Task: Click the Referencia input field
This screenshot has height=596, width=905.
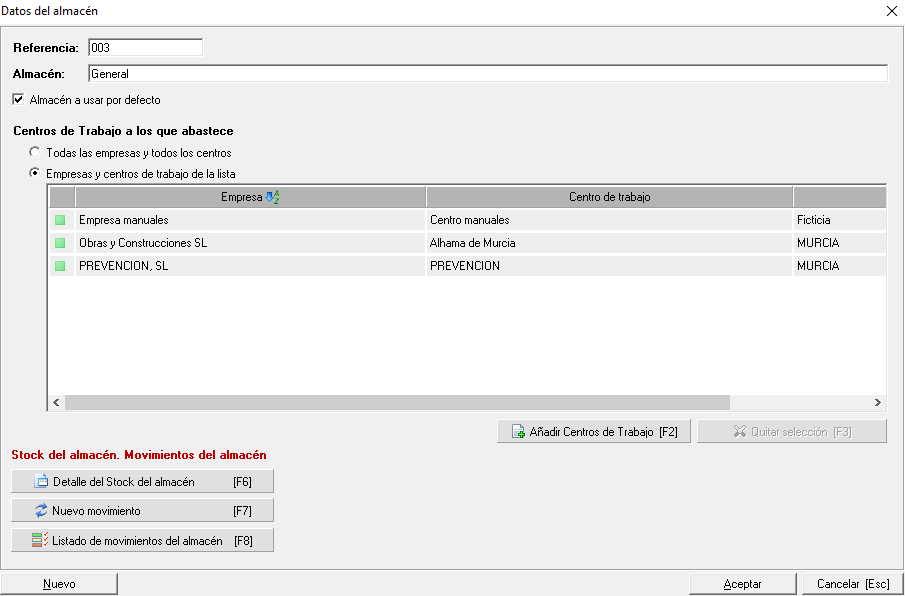Action: click(x=145, y=48)
